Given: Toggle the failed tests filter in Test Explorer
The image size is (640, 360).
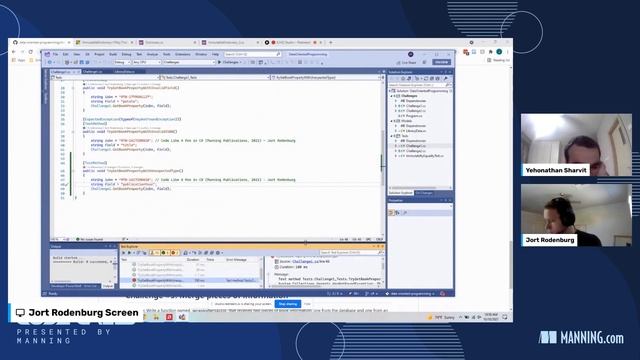Looking at the screenshot, I should coord(174,253).
